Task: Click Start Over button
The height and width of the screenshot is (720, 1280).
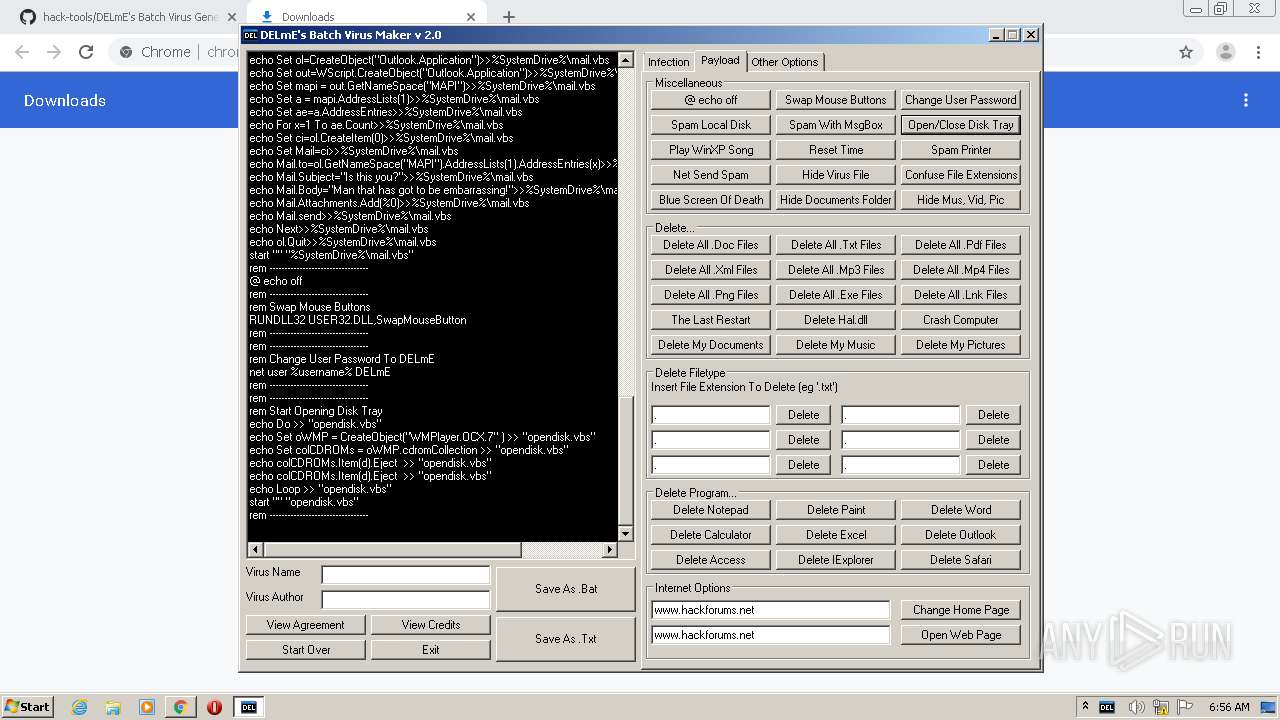Action: [x=306, y=650]
